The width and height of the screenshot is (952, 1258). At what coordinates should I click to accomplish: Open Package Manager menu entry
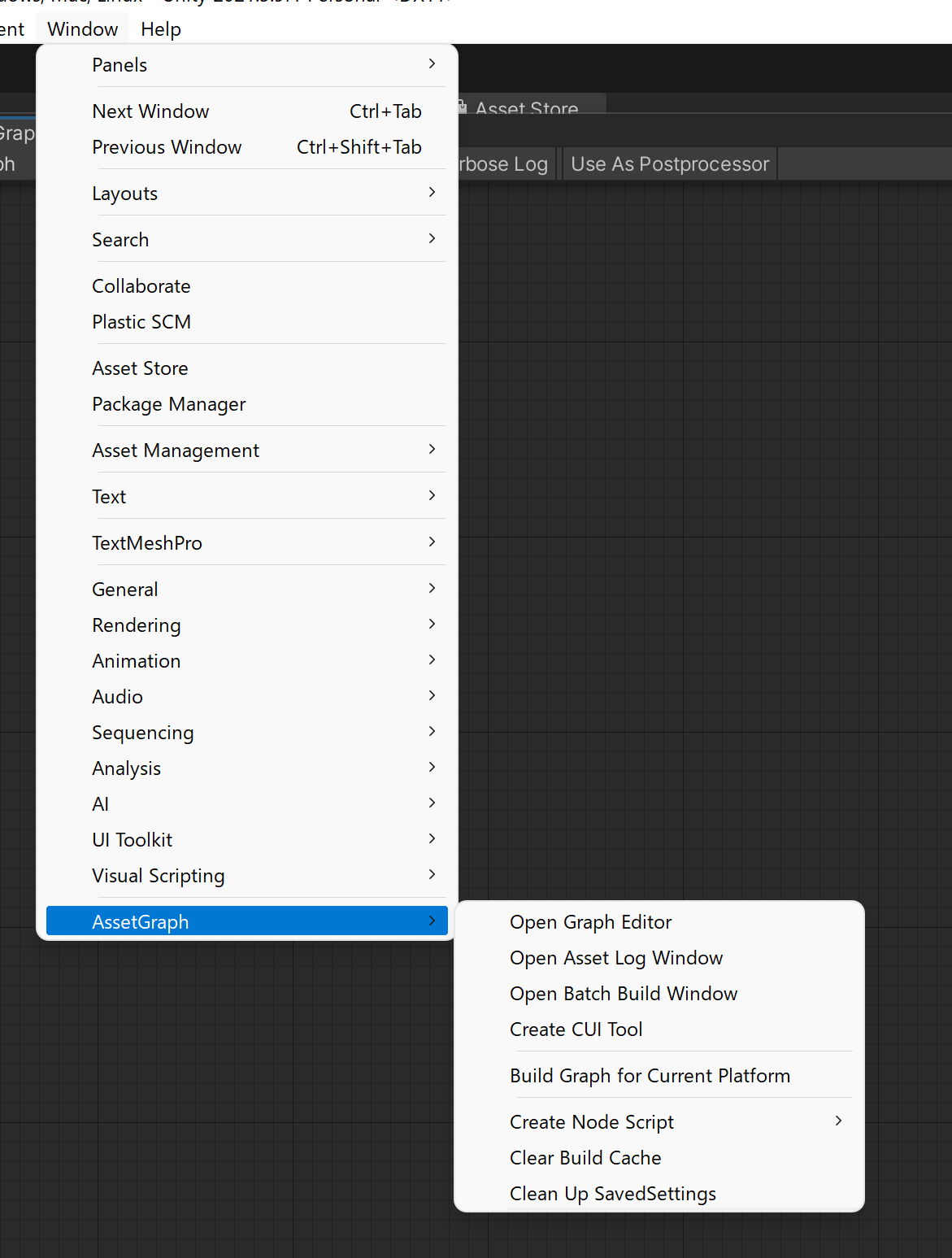247,404
